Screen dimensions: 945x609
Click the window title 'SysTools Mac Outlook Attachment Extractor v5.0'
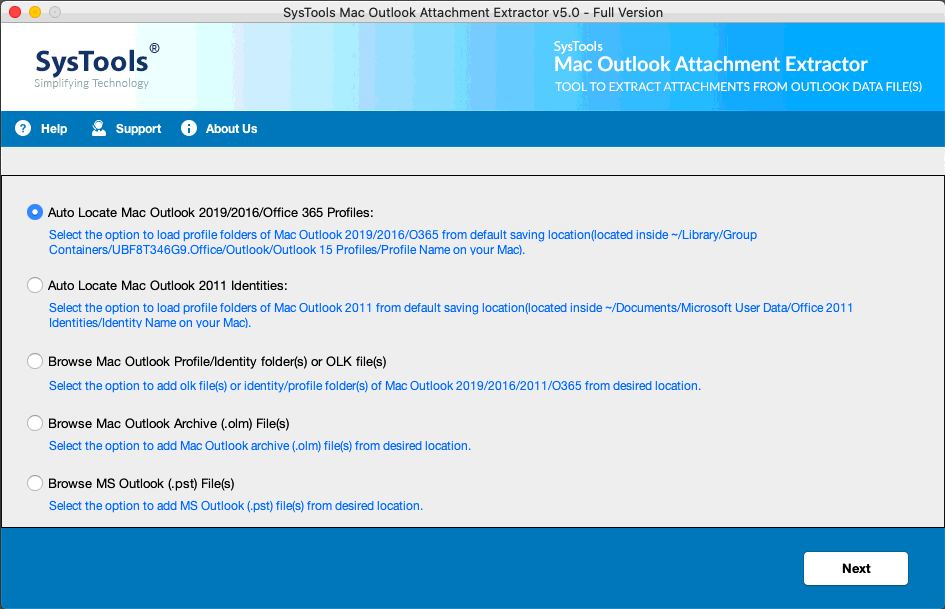point(473,12)
